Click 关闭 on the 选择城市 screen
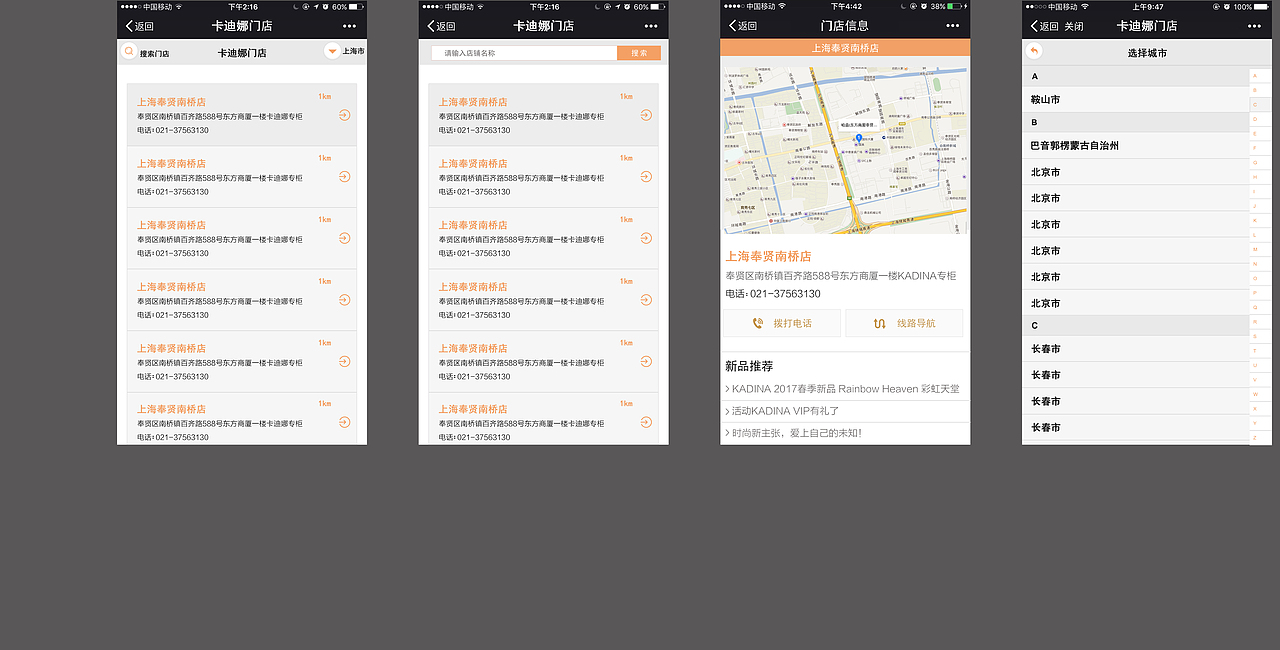 pyautogui.click(x=1073, y=26)
